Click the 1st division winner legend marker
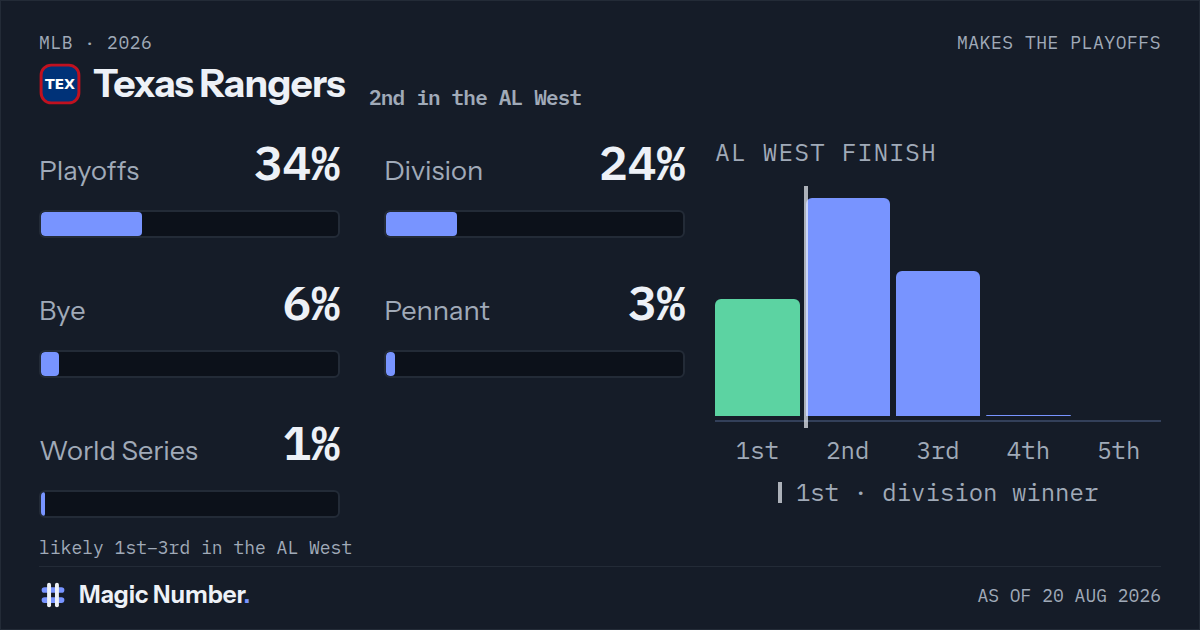Screen dimensions: 1200x630 [x=780, y=493]
